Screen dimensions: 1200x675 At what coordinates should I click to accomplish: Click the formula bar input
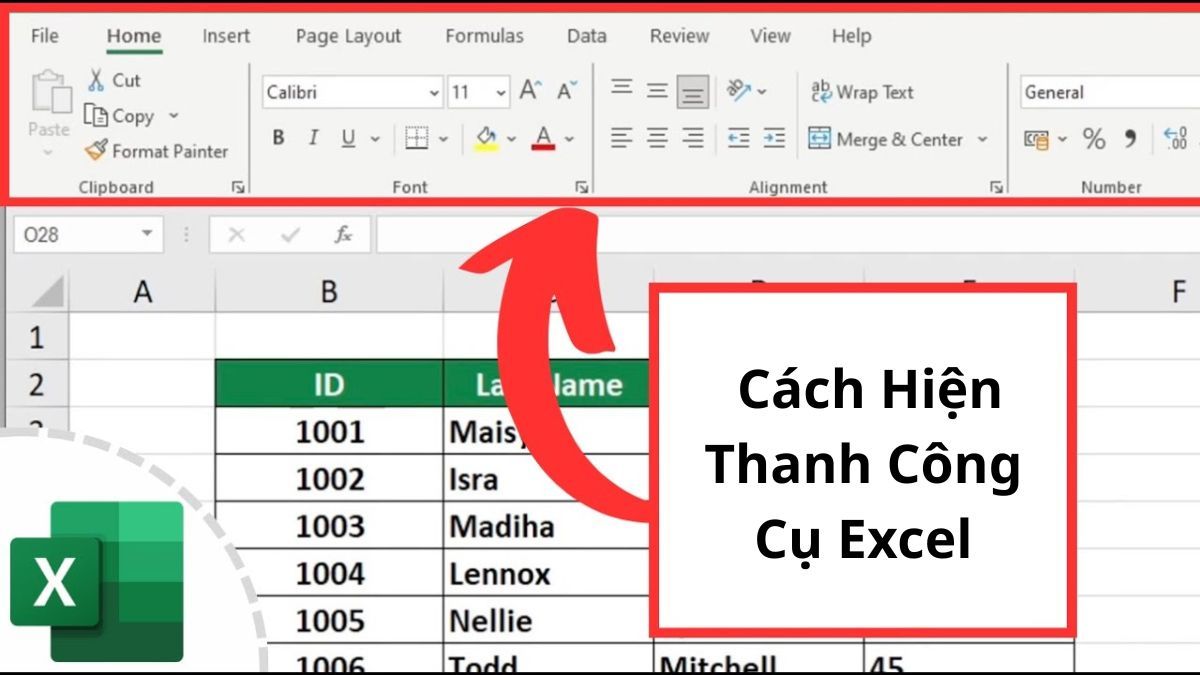pyautogui.click(x=788, y=235)
